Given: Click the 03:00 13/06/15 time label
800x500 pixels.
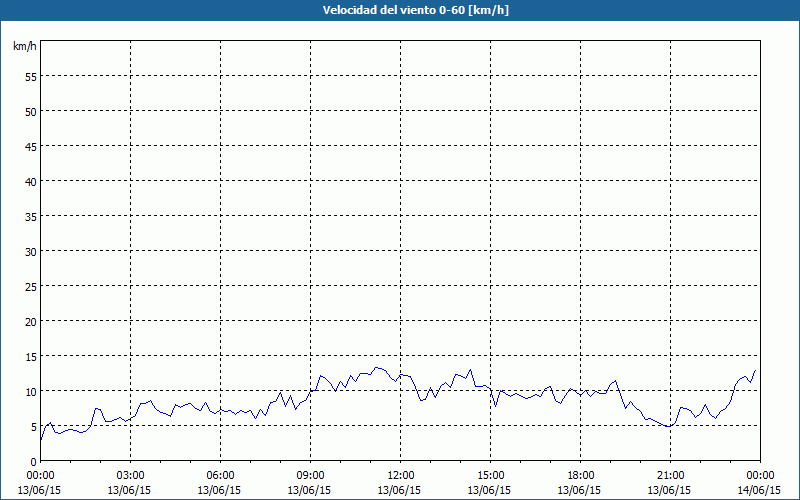Looking at the screenshot, I should tap(130, 483).
